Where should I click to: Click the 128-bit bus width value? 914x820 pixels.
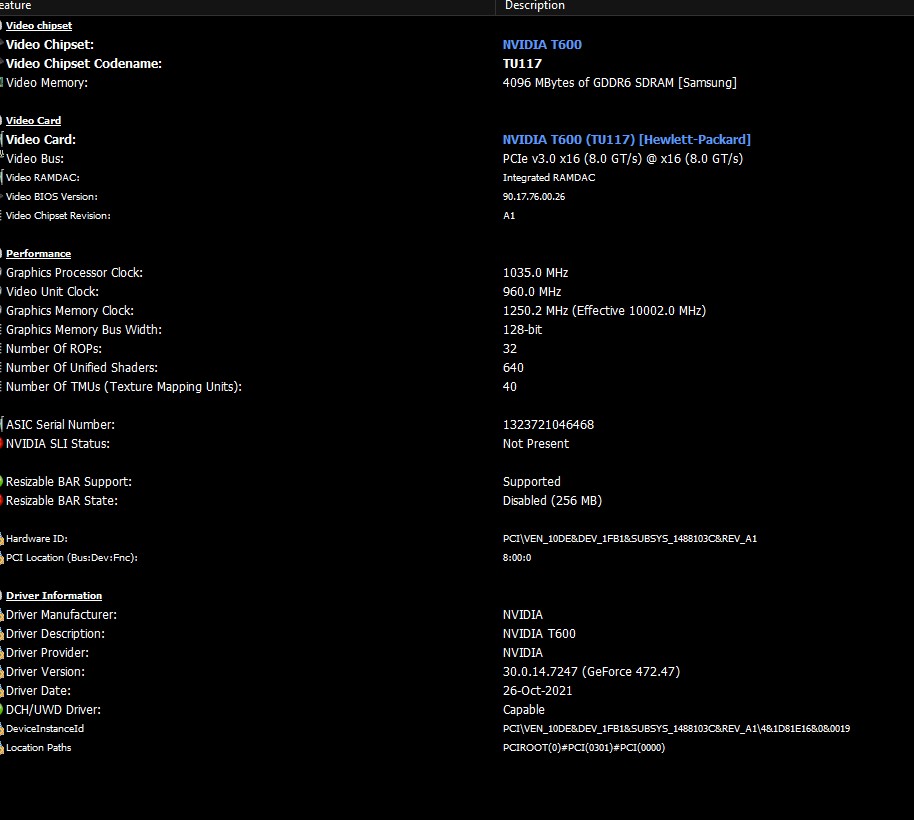point(522,330)
